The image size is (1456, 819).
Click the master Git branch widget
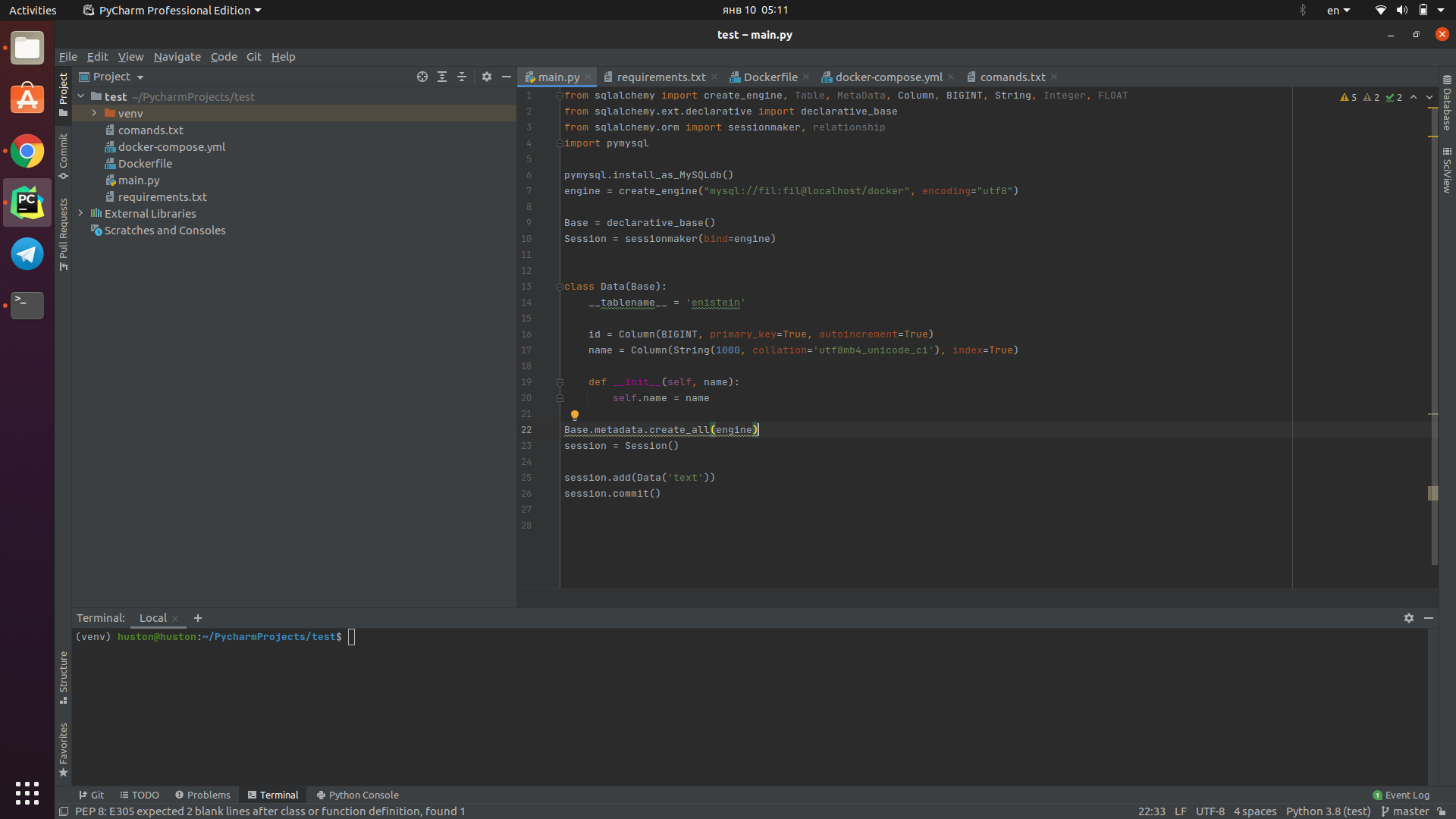tap(1404, 811)
